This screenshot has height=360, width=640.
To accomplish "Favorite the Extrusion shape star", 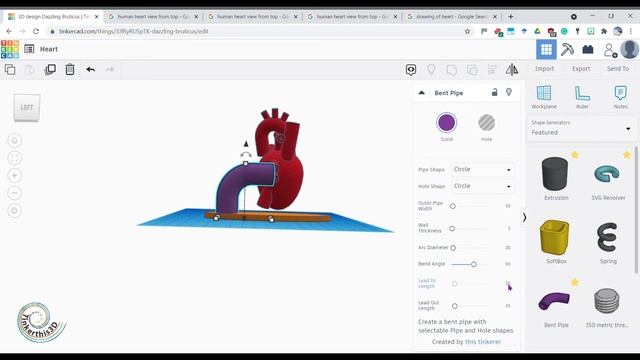I will 575,155.
